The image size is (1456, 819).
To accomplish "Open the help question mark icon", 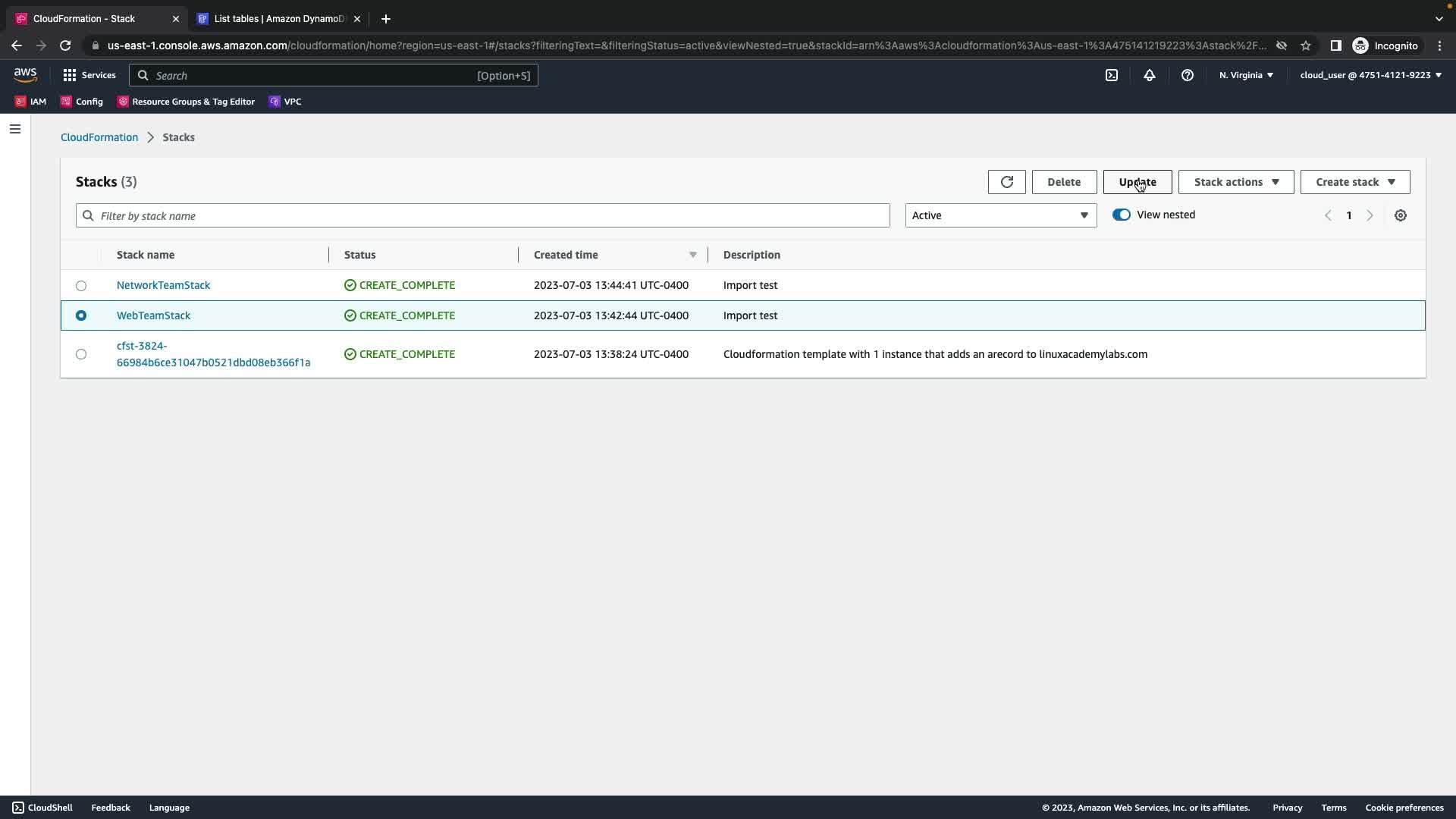I will click(x=1187, y=75).
